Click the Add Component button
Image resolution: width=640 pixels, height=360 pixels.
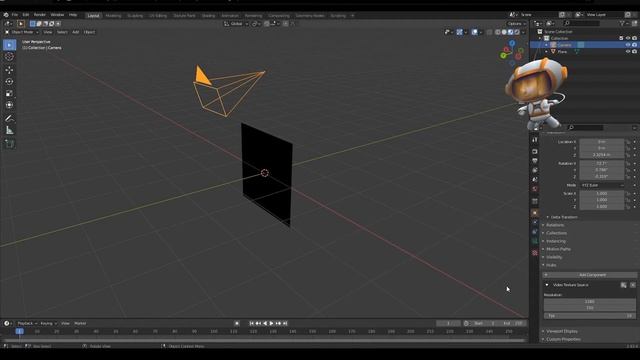590,275
